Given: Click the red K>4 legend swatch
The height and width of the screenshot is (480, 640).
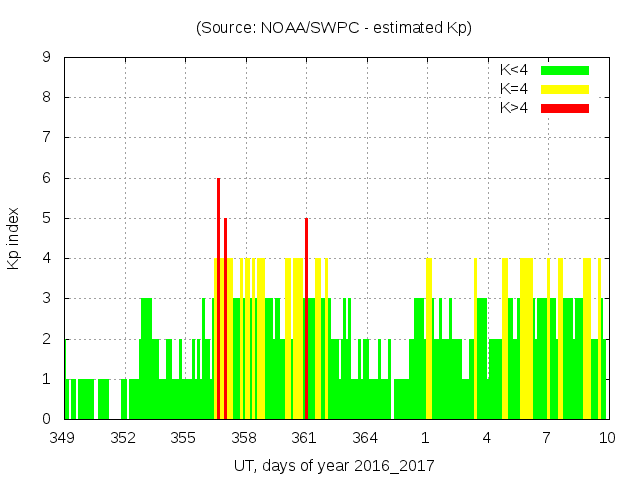Looking at the screenshot, I should point(565,107).
